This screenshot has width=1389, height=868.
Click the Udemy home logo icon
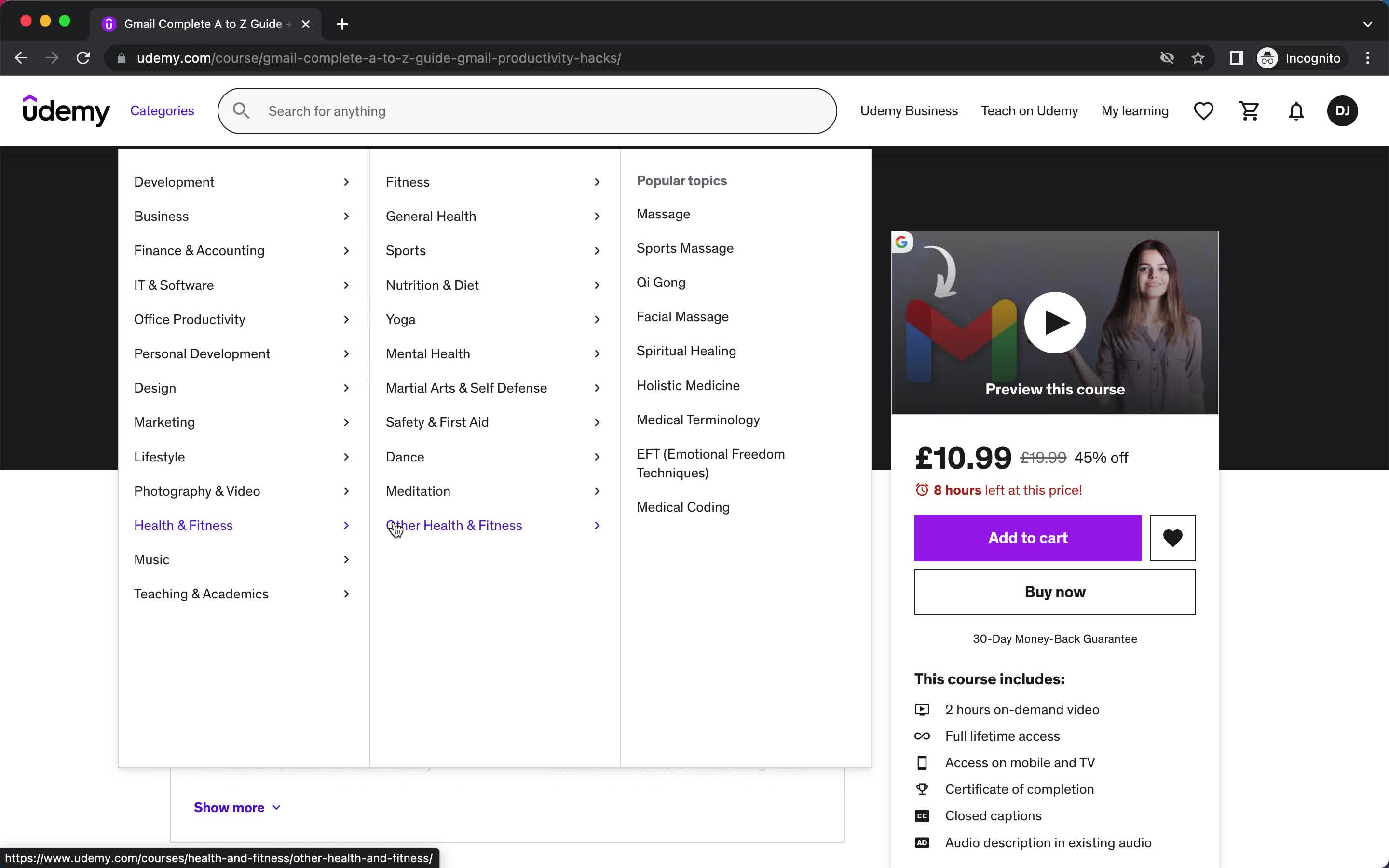66,110
